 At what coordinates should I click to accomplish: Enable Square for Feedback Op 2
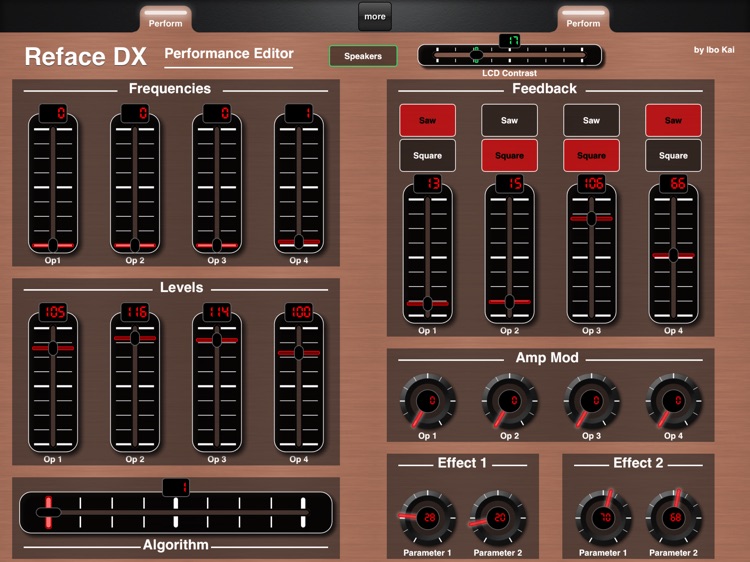[x=509, y=155]
